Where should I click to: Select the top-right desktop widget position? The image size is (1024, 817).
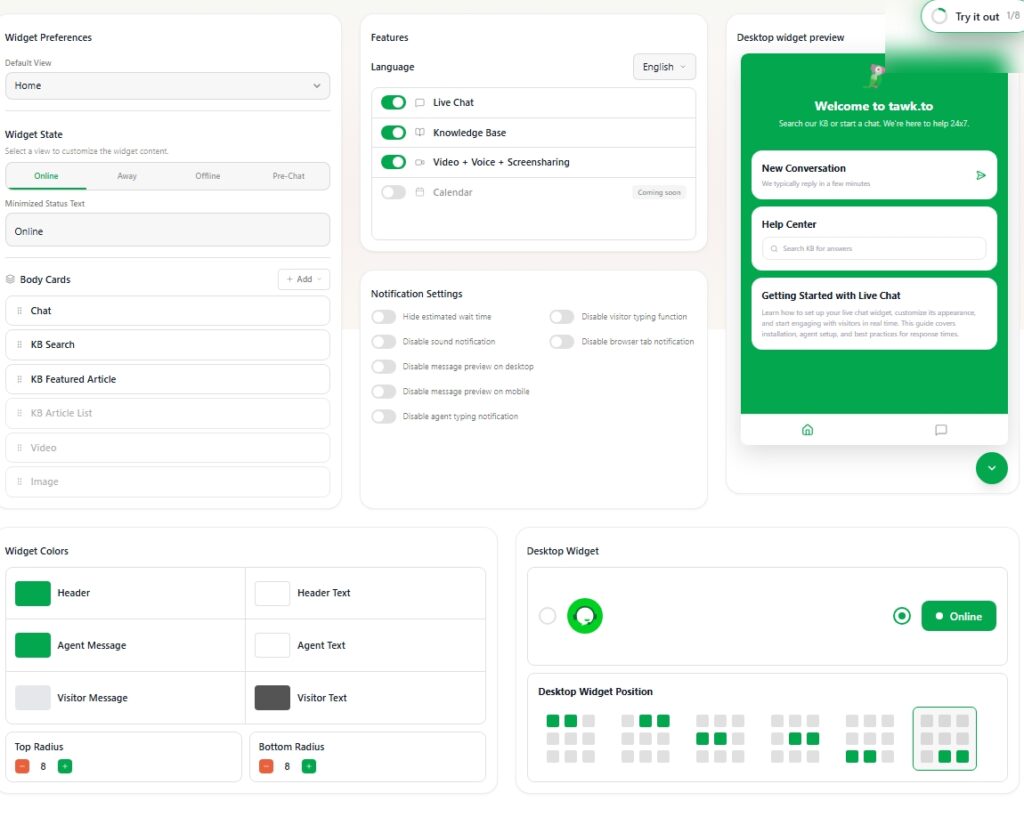pyautogui.click(x=645, y=739)
